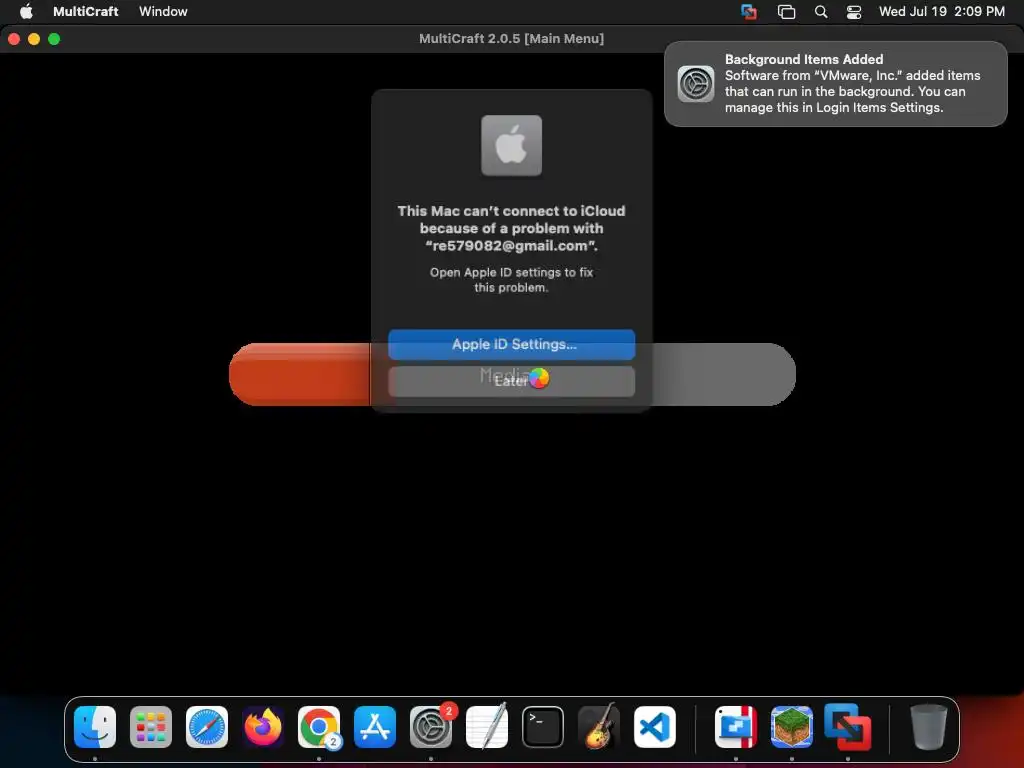Open the MultiCraft menu
The width and height of the screenshot is (1024, 768).
tap(86, 11)
